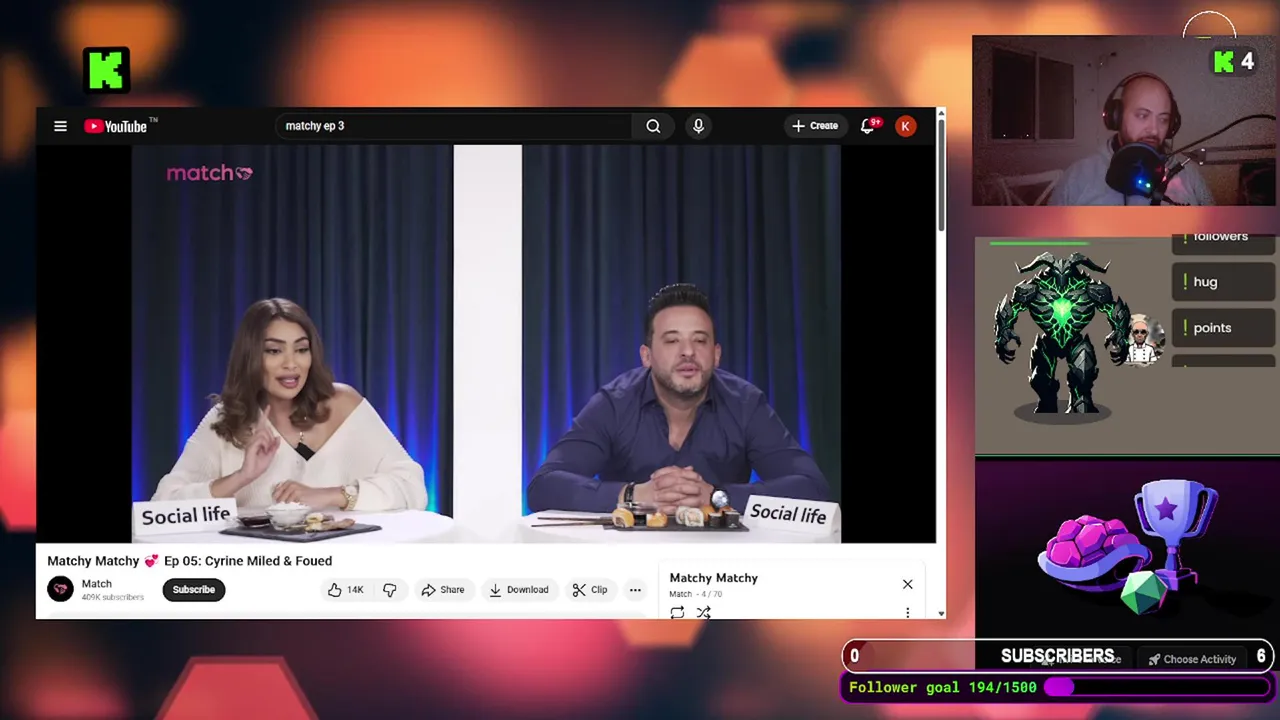Open the Match channel avatar
This screenshot has height=720, width=1280.
click(x=60, y=589)
